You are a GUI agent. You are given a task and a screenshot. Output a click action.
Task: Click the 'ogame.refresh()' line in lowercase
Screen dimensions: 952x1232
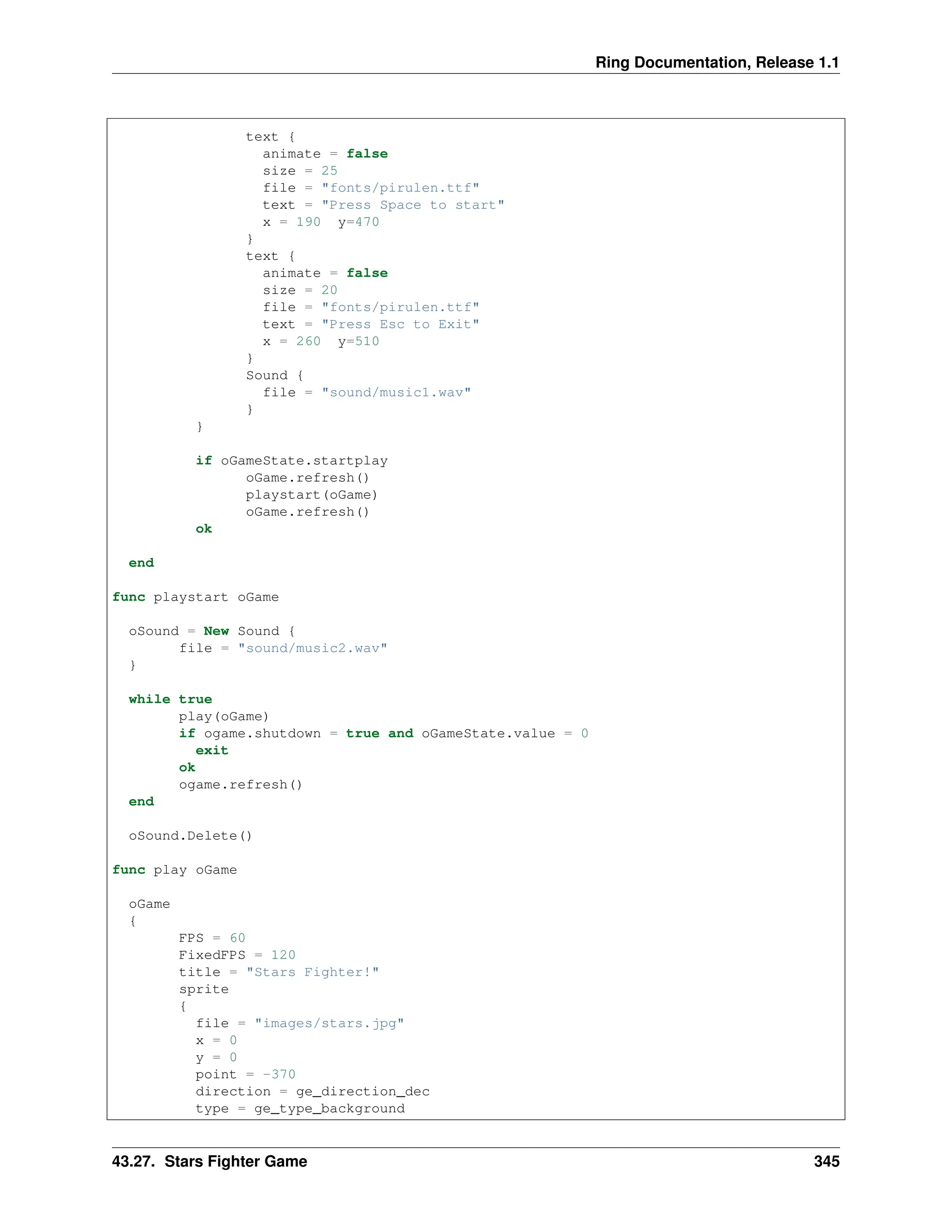click(x=240, y=785)
